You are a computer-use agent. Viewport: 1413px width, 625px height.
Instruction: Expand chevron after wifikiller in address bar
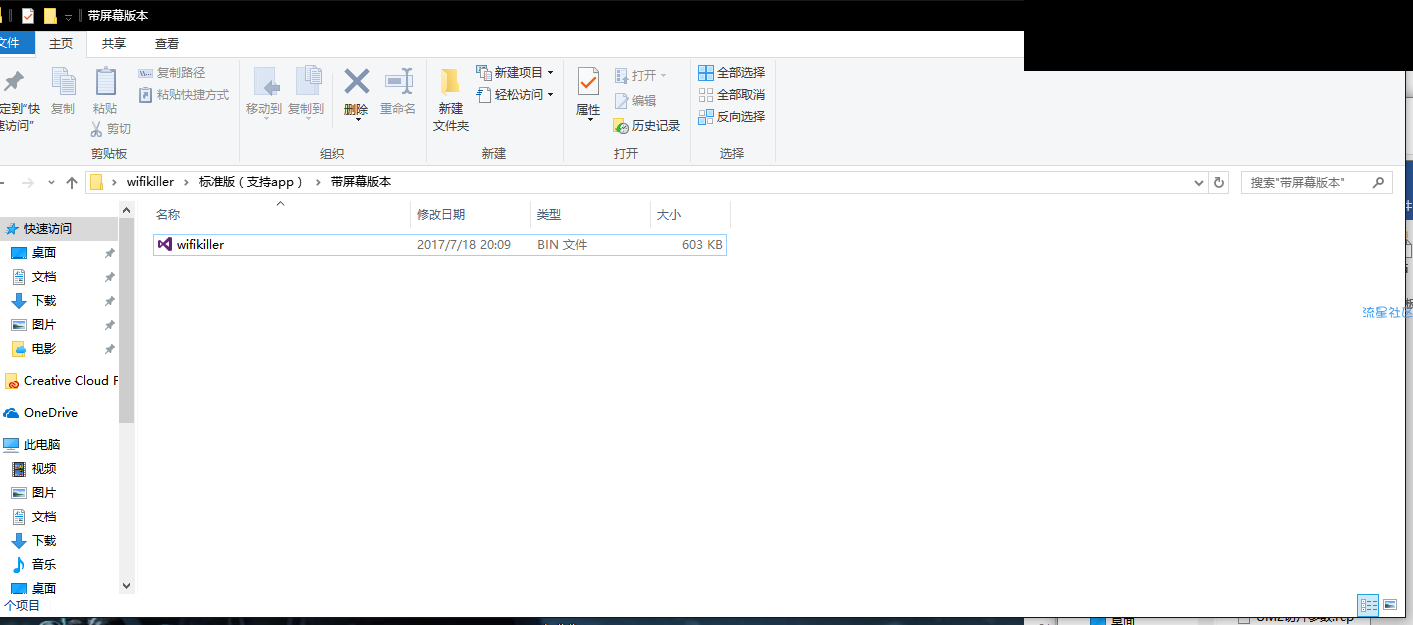pyautogui.click(x=186, y=182)
